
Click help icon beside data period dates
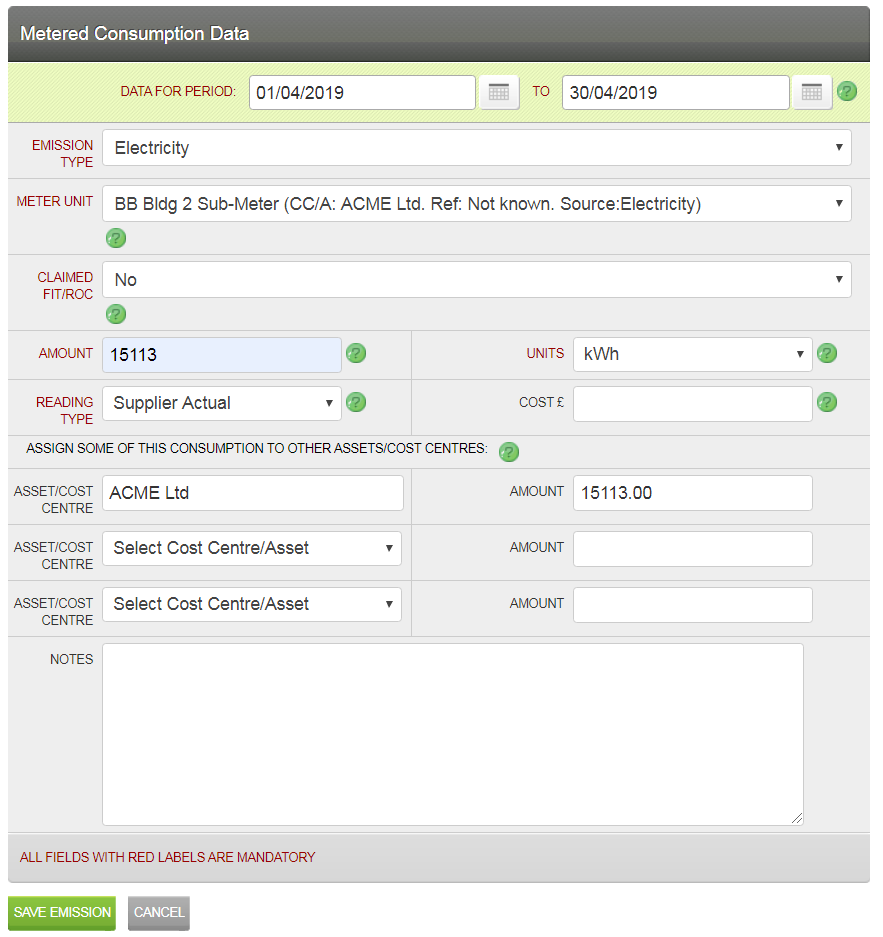[x=847, y=92]
